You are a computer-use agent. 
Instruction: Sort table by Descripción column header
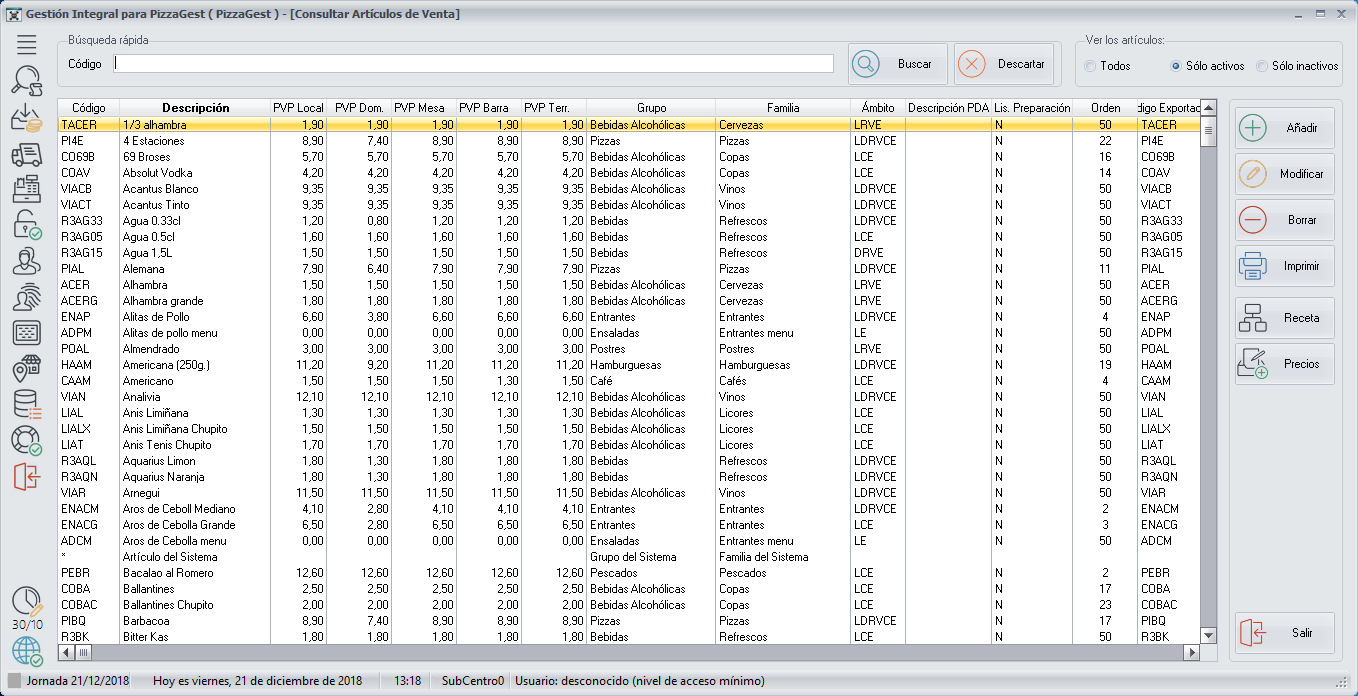(196, 108)
